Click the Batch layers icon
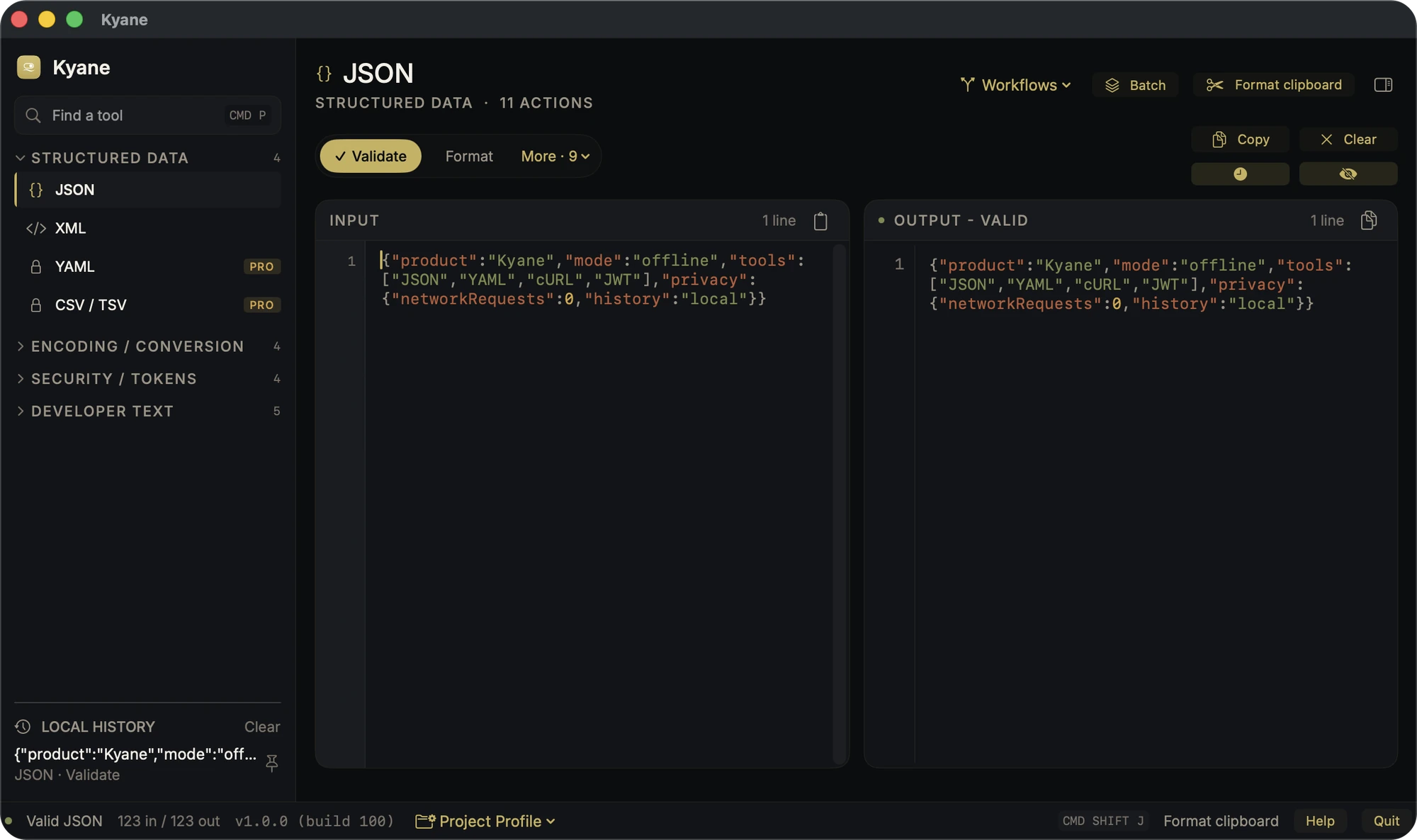 1112,85
